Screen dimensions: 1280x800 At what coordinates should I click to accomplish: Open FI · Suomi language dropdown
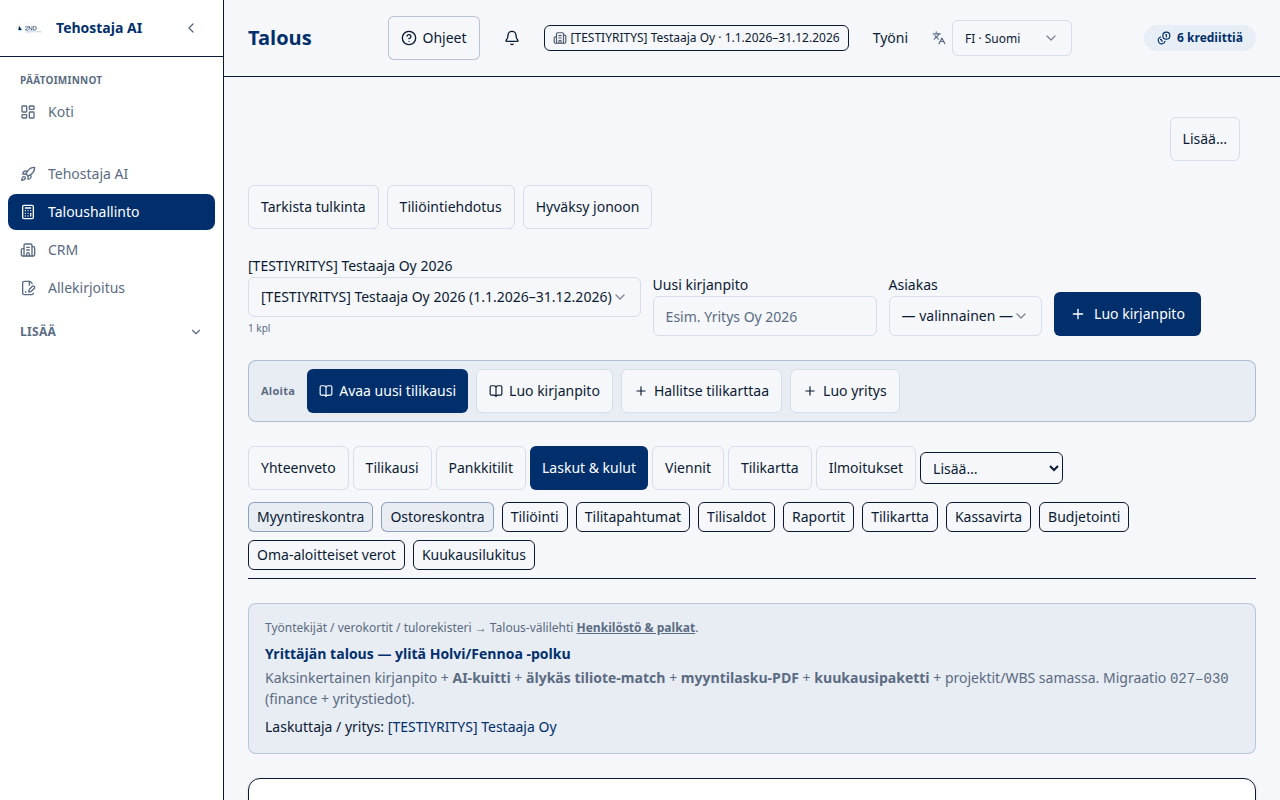[x=1011, y=38]
